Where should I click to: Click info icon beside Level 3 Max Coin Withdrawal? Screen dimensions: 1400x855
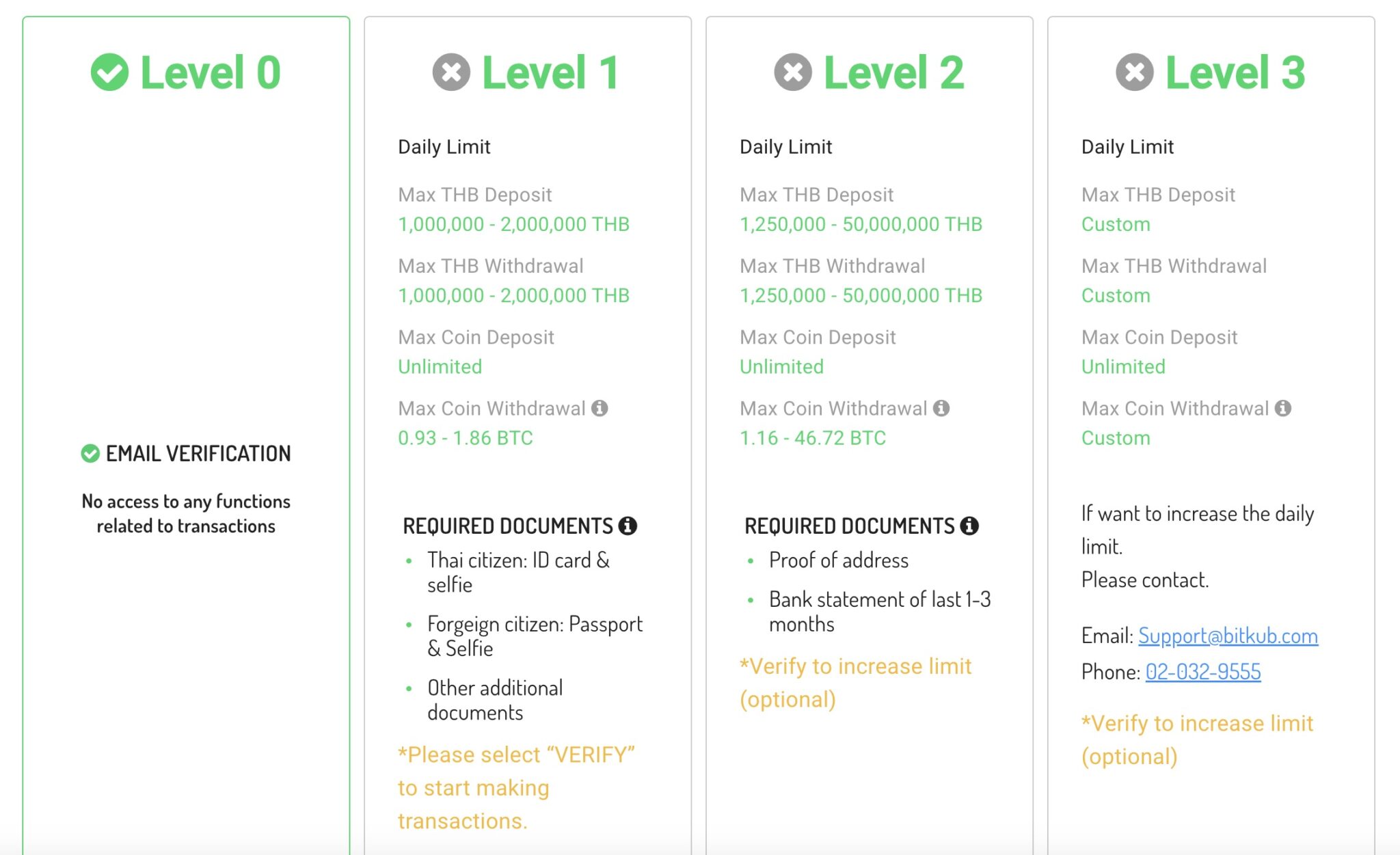pos(1283,408)
